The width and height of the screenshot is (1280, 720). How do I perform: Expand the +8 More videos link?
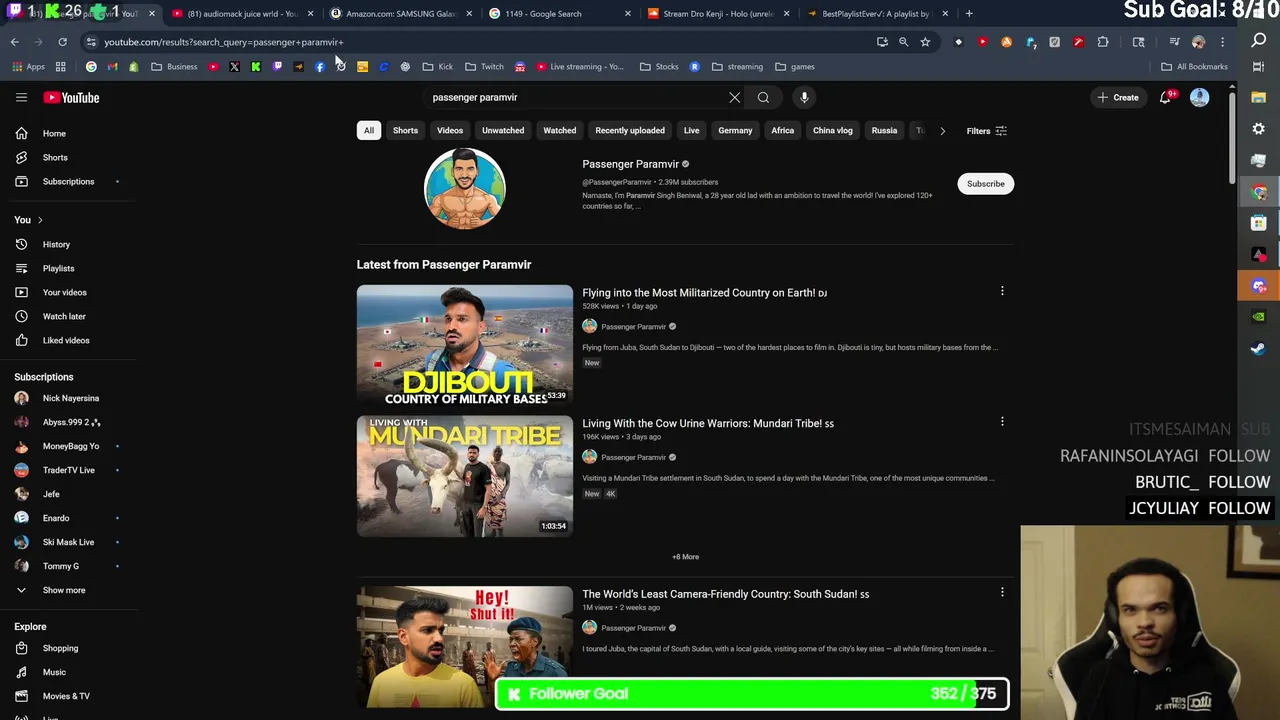686,557
